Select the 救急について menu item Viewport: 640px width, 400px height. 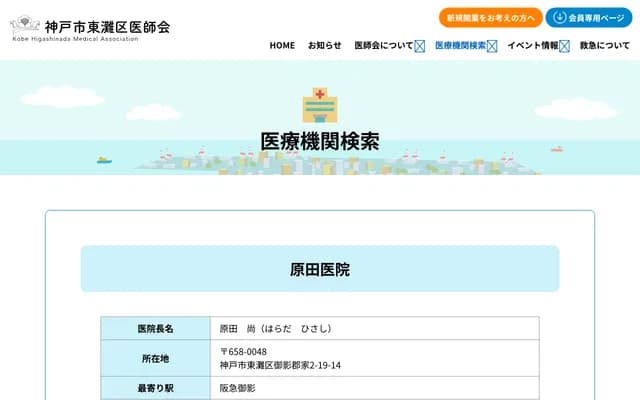tap(605, 46)
